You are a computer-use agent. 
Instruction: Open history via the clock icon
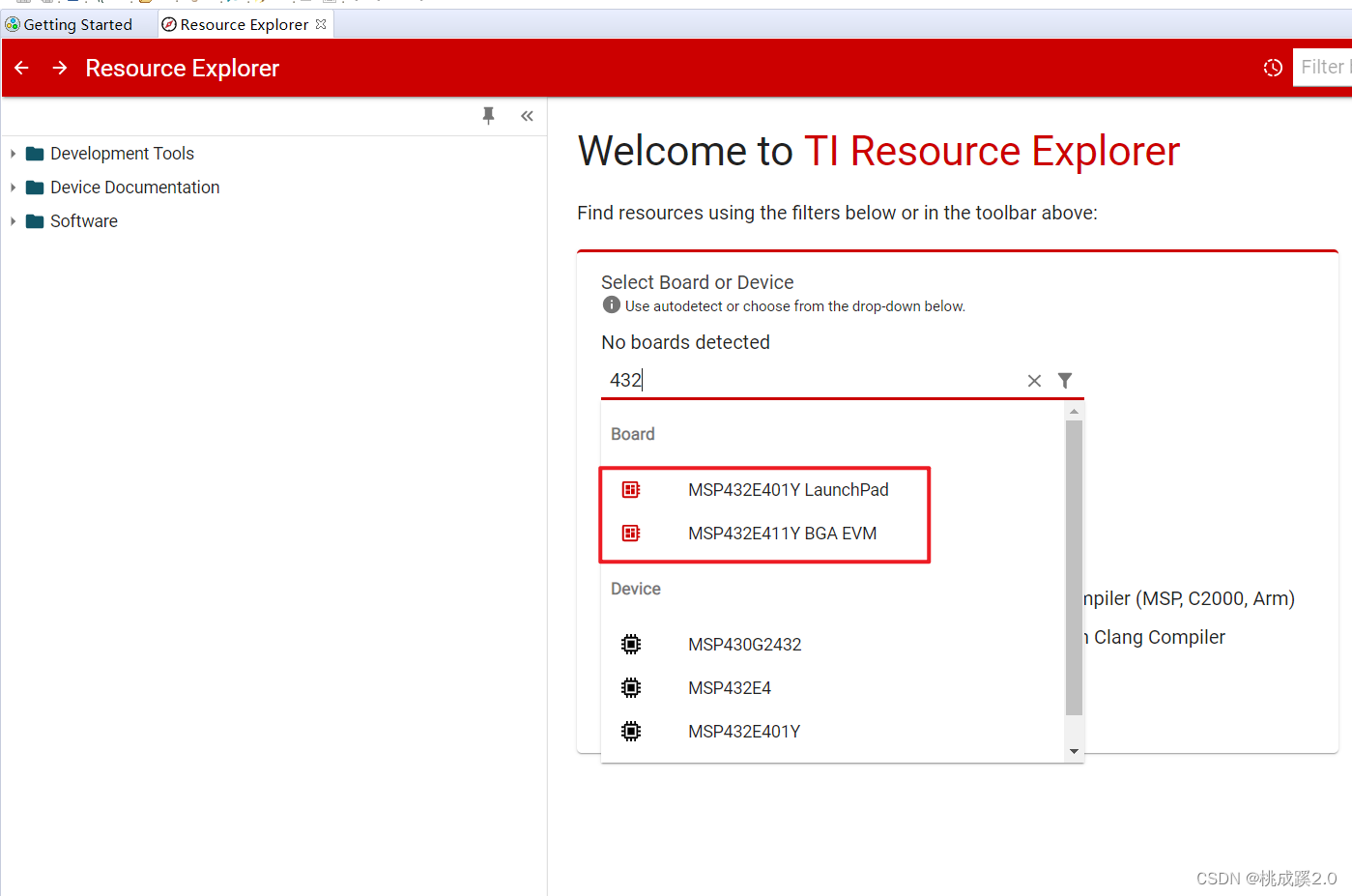click(x=1273, y=68)
